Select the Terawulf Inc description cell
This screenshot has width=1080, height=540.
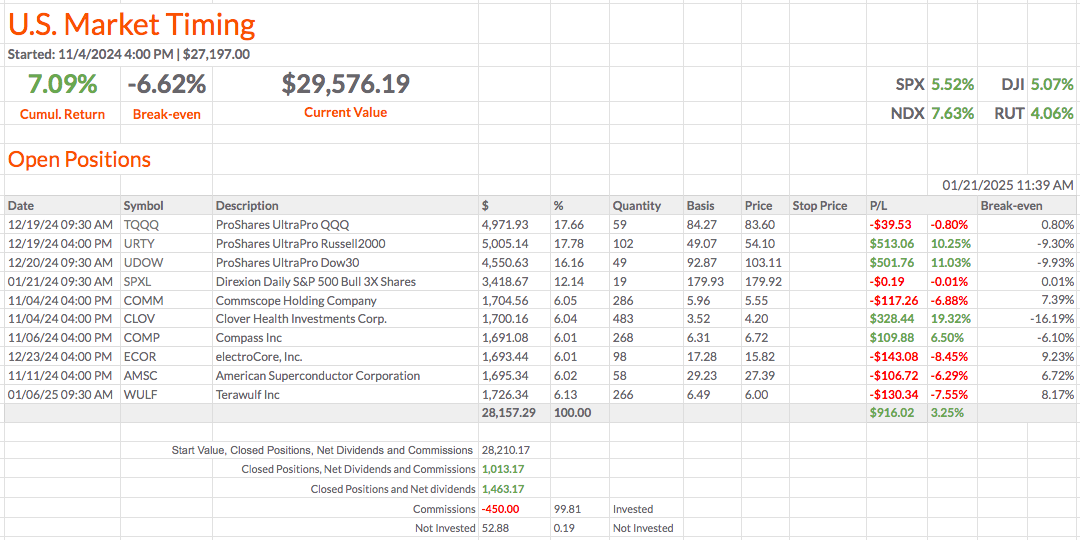[x=246, y=395]
